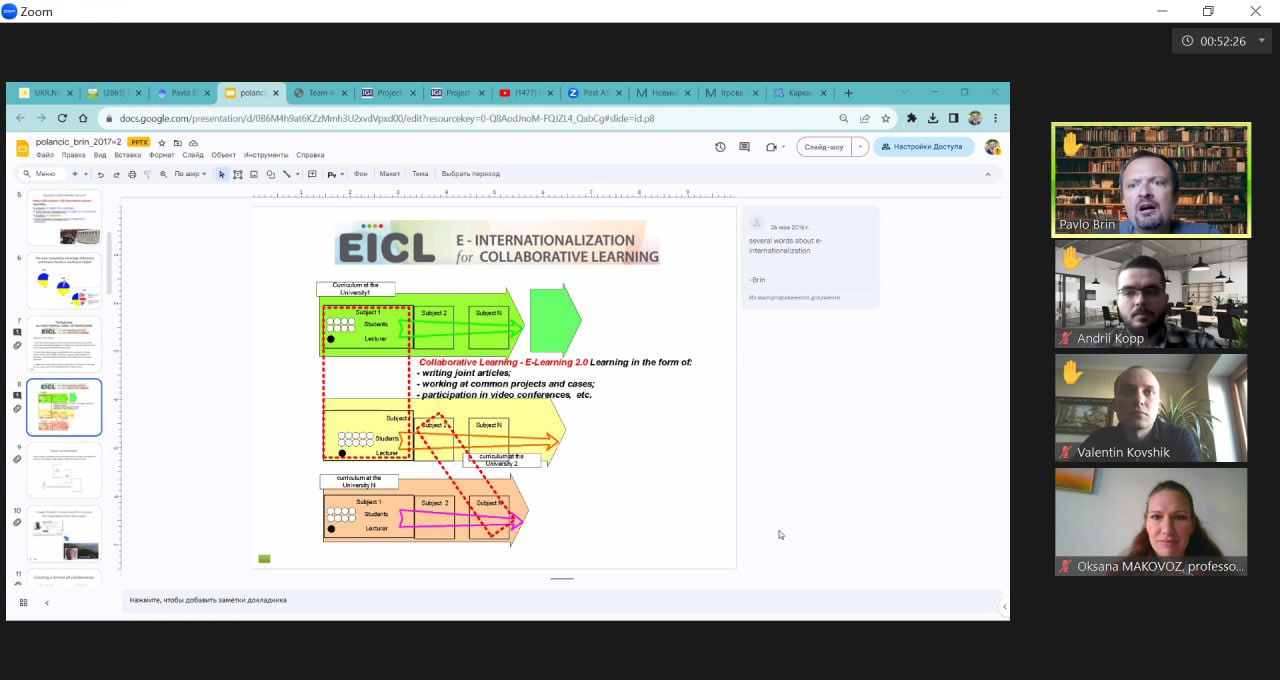Click the Тема theme button
This screenshot has height=680, width=1280.
420,174
